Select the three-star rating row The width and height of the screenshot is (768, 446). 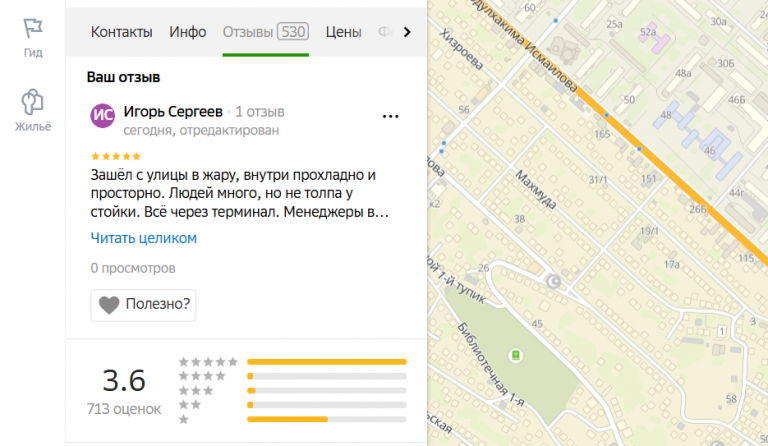292,391
